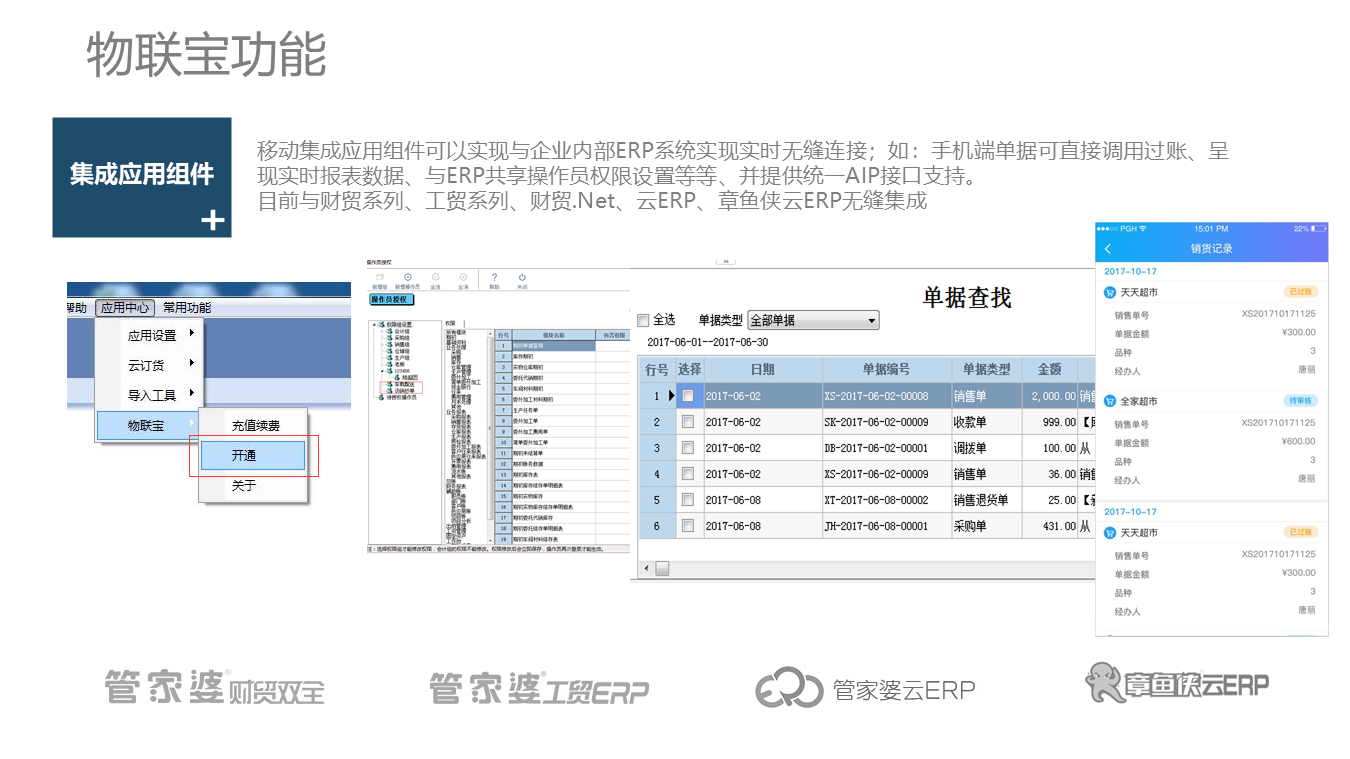The width and height of the screenshot is (1350, 759).
Task: Click the 关闭 power icon in toolbar
Action: (x=522, y=278)
